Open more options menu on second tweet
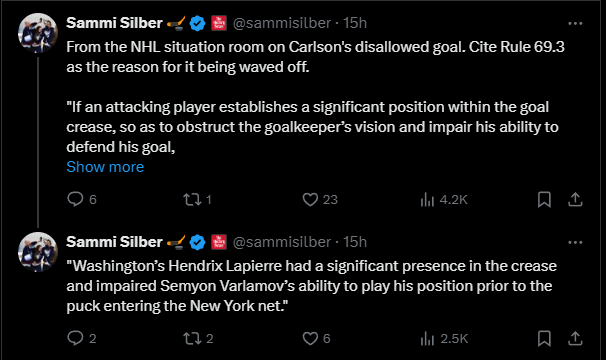The width and height of the screenshot is (606, 360). [575, 242]
